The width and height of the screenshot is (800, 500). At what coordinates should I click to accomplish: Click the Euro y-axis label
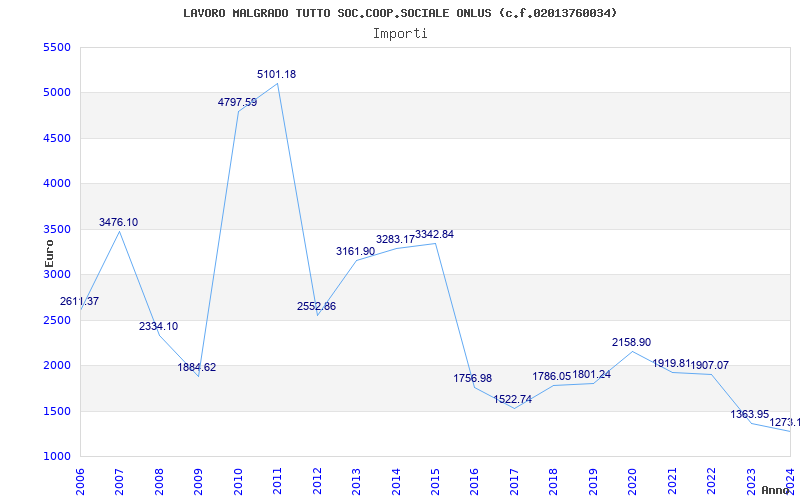[x=49, y=253]
